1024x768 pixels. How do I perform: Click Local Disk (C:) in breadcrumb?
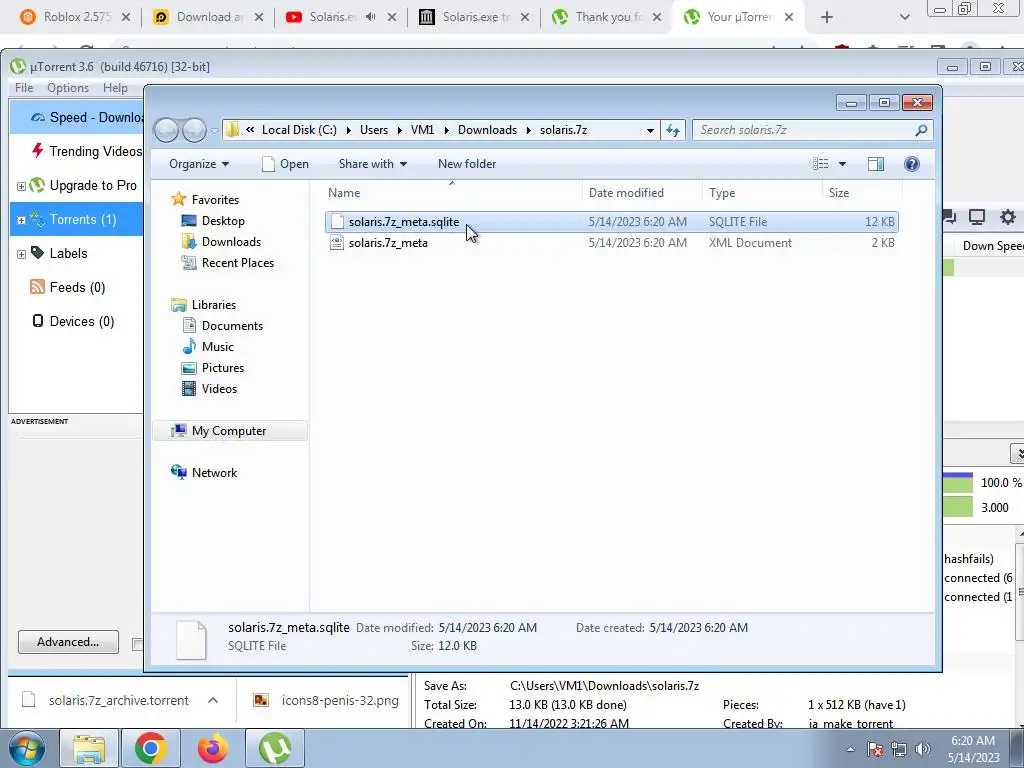299,130
